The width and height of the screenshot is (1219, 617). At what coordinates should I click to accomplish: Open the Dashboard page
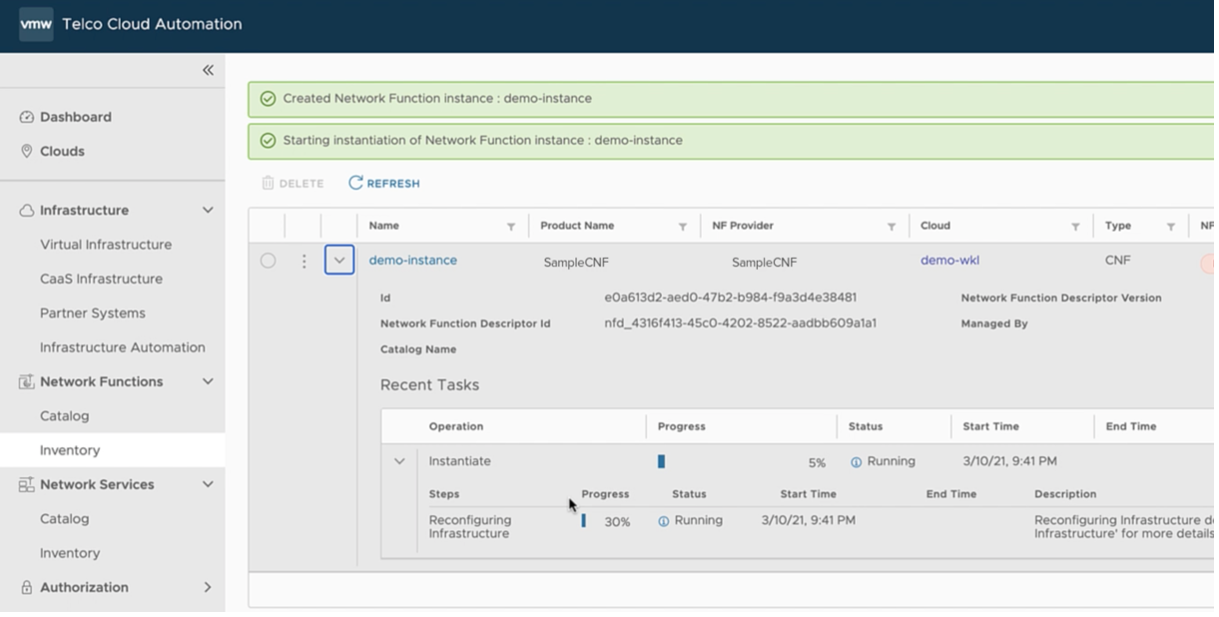[x=75, y=117]
